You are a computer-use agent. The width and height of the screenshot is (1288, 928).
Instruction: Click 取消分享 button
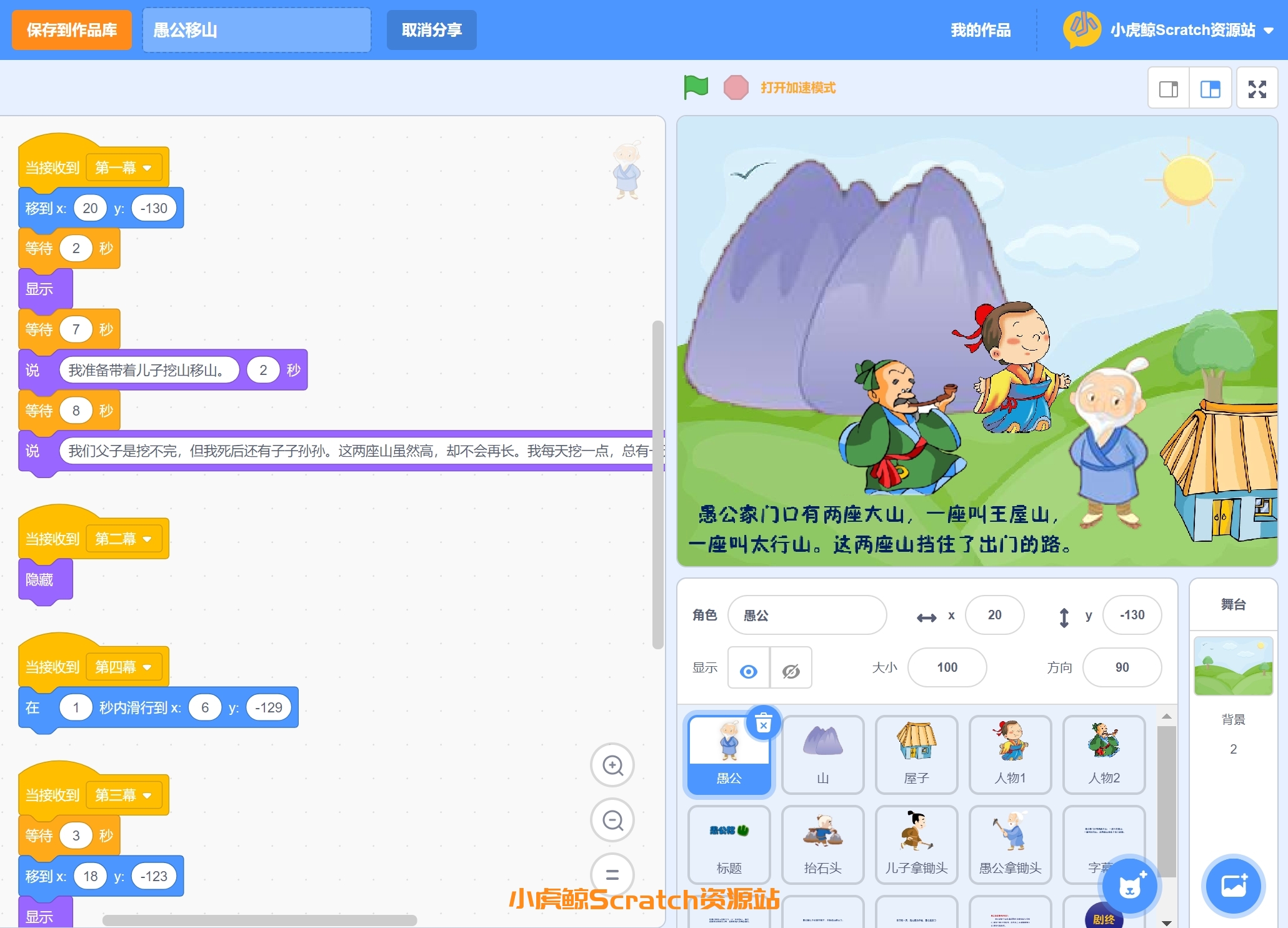(x=431, y=30)
